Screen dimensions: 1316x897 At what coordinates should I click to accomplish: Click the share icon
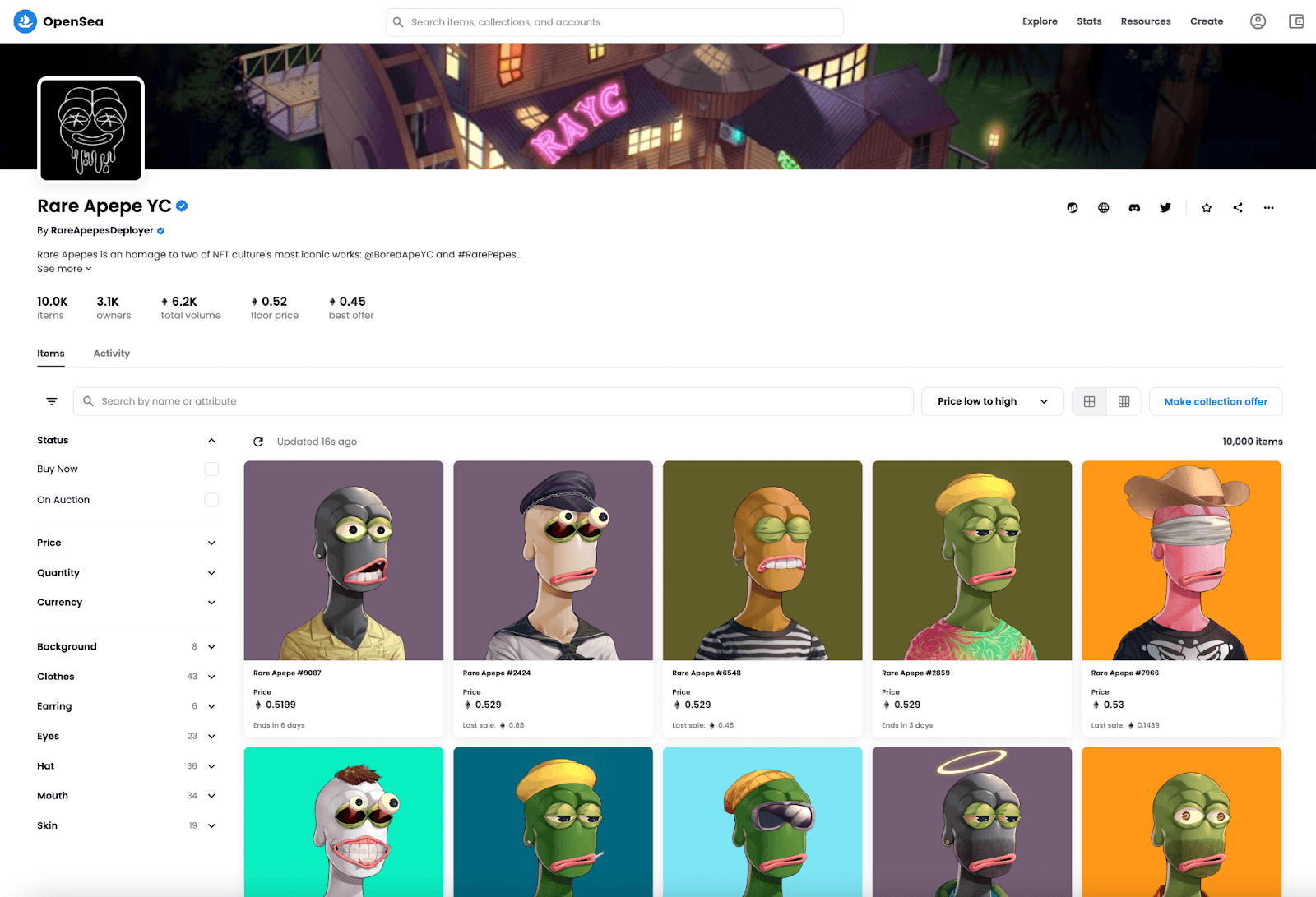click(1238, 208)
